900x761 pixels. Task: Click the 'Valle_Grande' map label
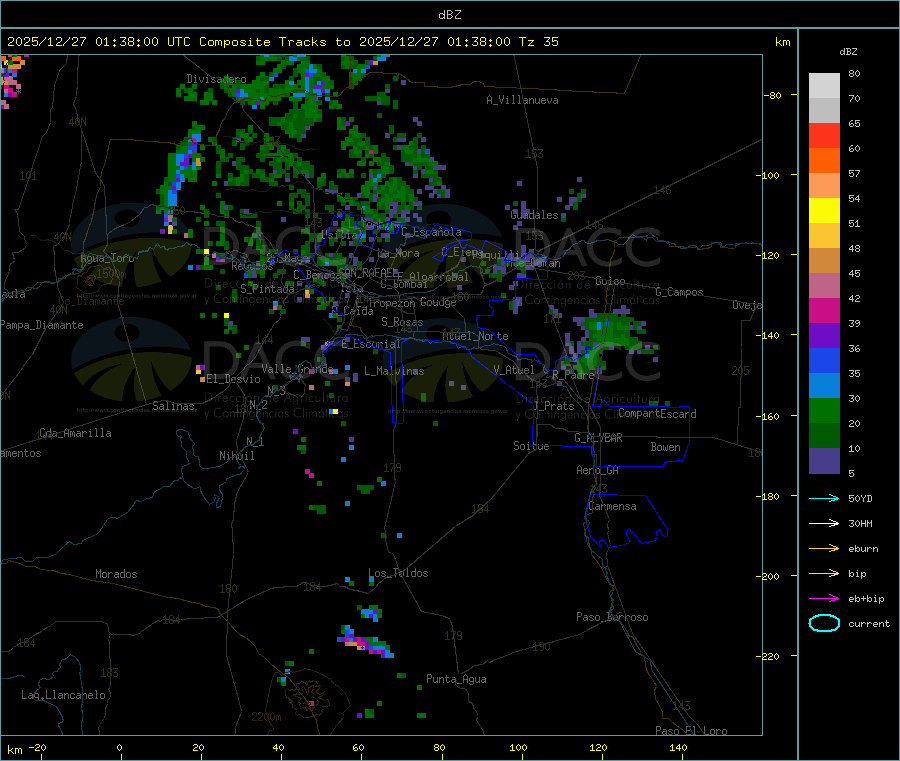[x=297, y=368]
